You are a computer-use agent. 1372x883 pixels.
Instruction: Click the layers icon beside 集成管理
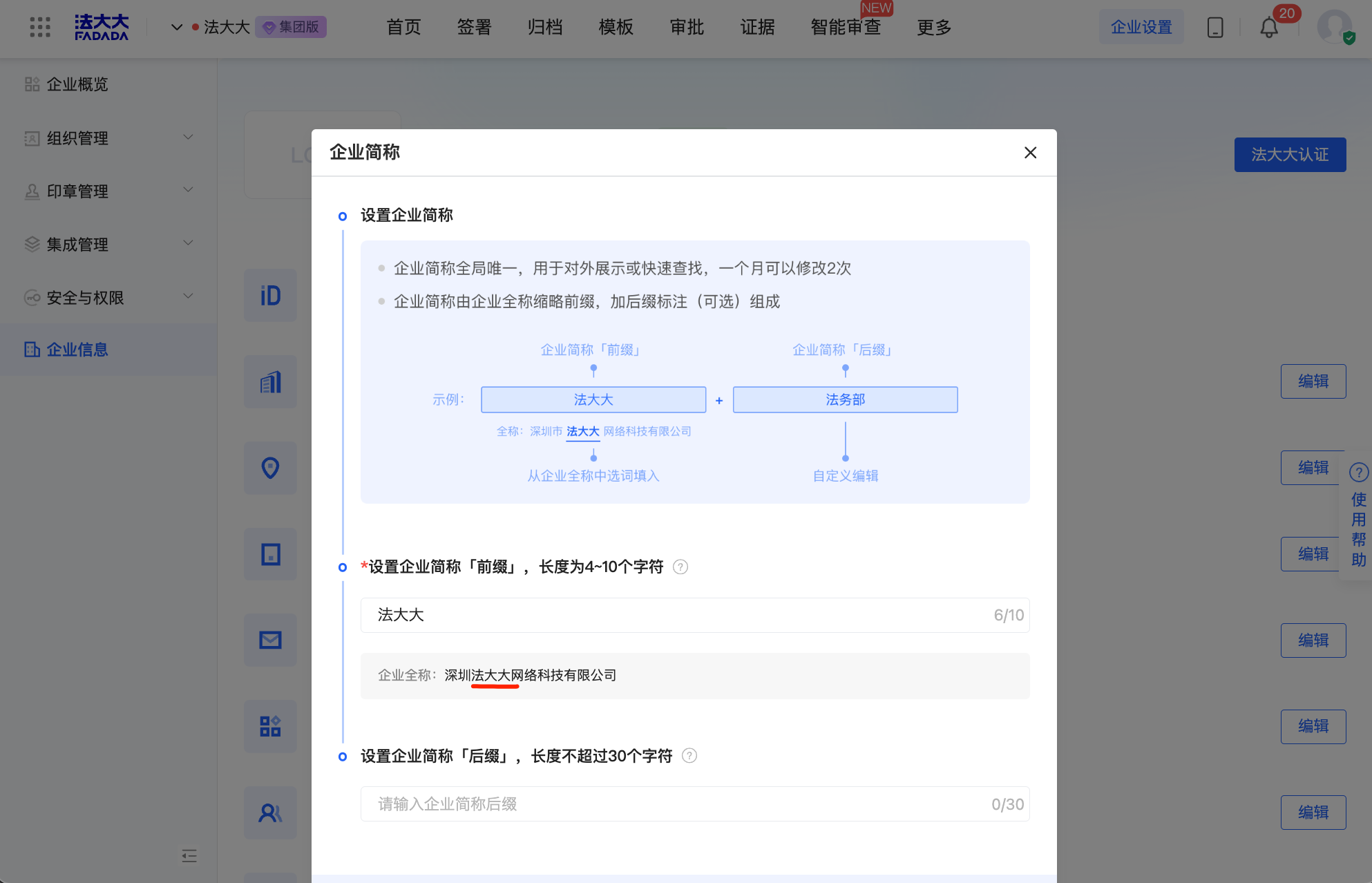pos(32,245)
